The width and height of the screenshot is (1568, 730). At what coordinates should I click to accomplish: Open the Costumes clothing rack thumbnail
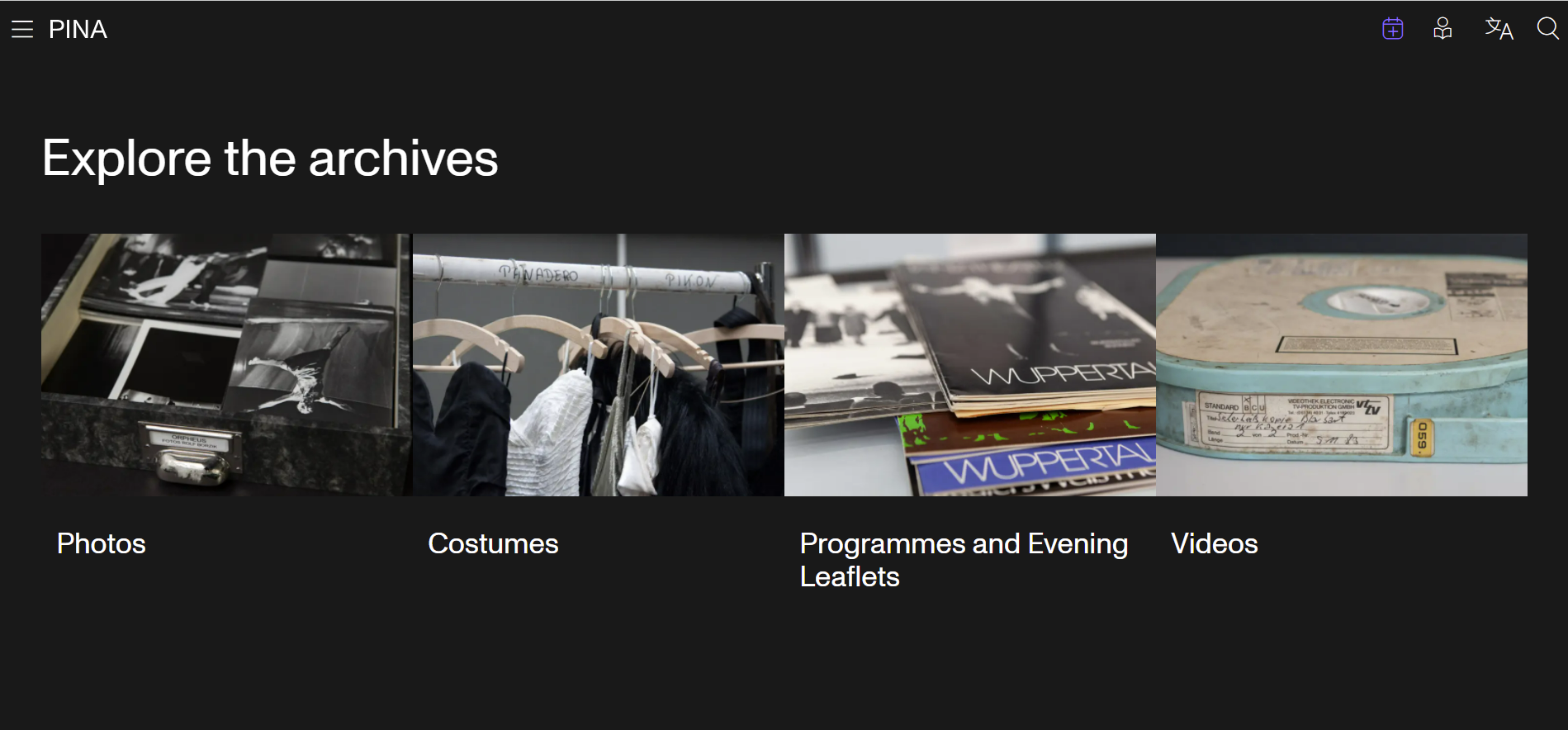(598, 364)
